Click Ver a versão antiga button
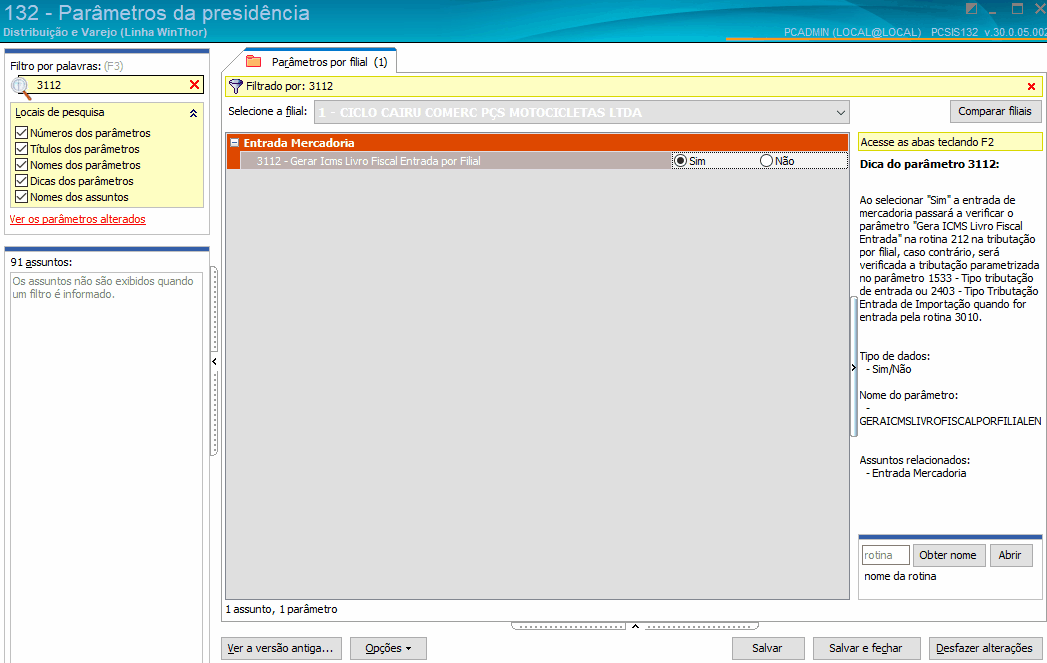 coord(280,648)
